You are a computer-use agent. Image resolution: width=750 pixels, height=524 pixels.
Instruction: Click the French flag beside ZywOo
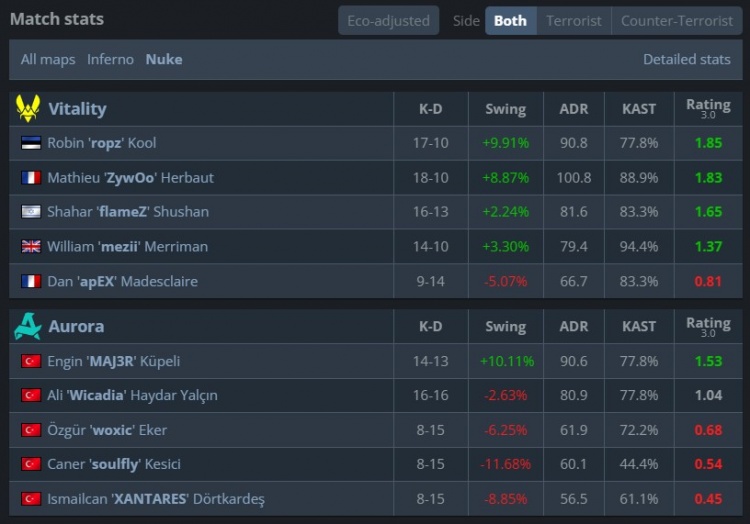coord(30,178)
